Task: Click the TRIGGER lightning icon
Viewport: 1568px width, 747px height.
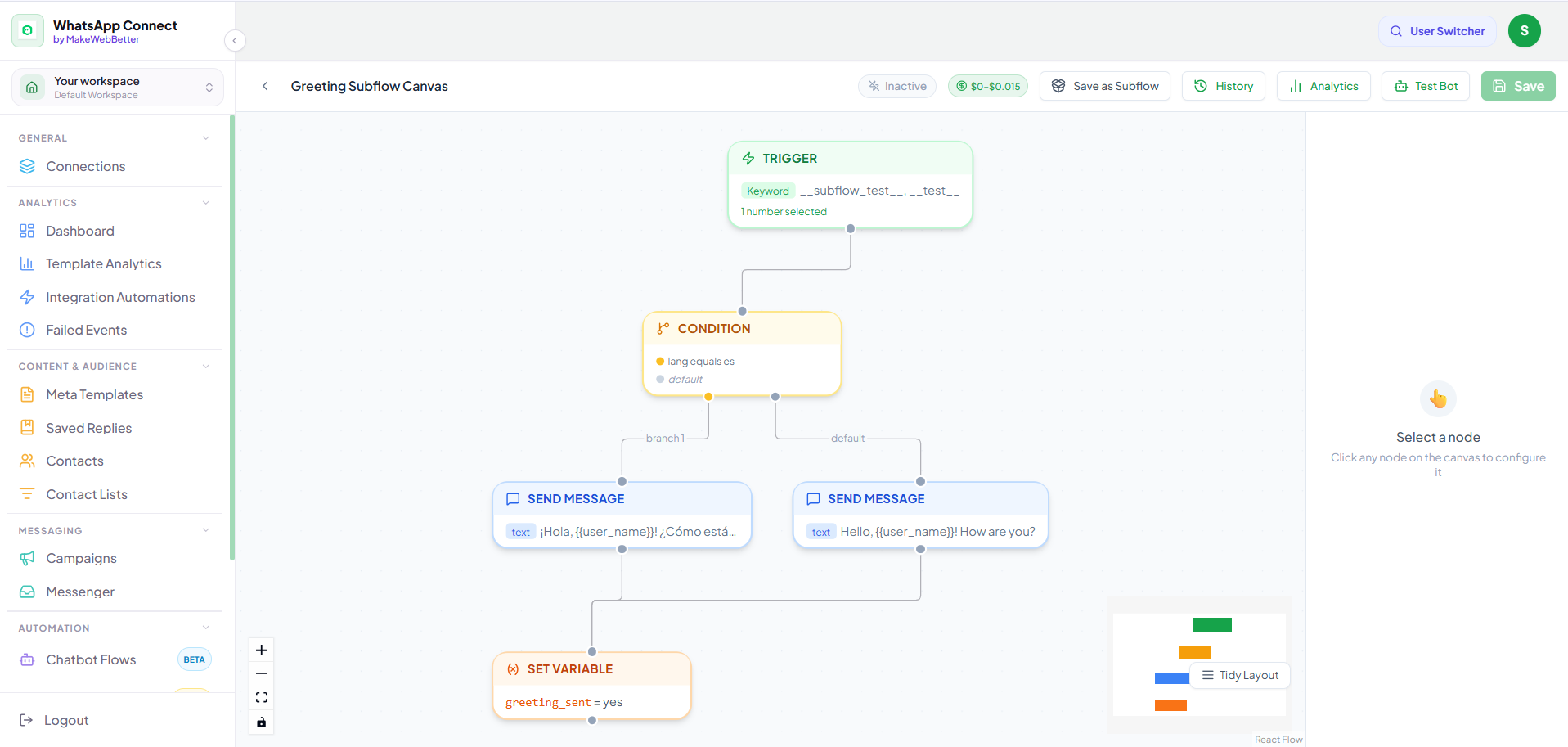Action: (x=748, y=159)
